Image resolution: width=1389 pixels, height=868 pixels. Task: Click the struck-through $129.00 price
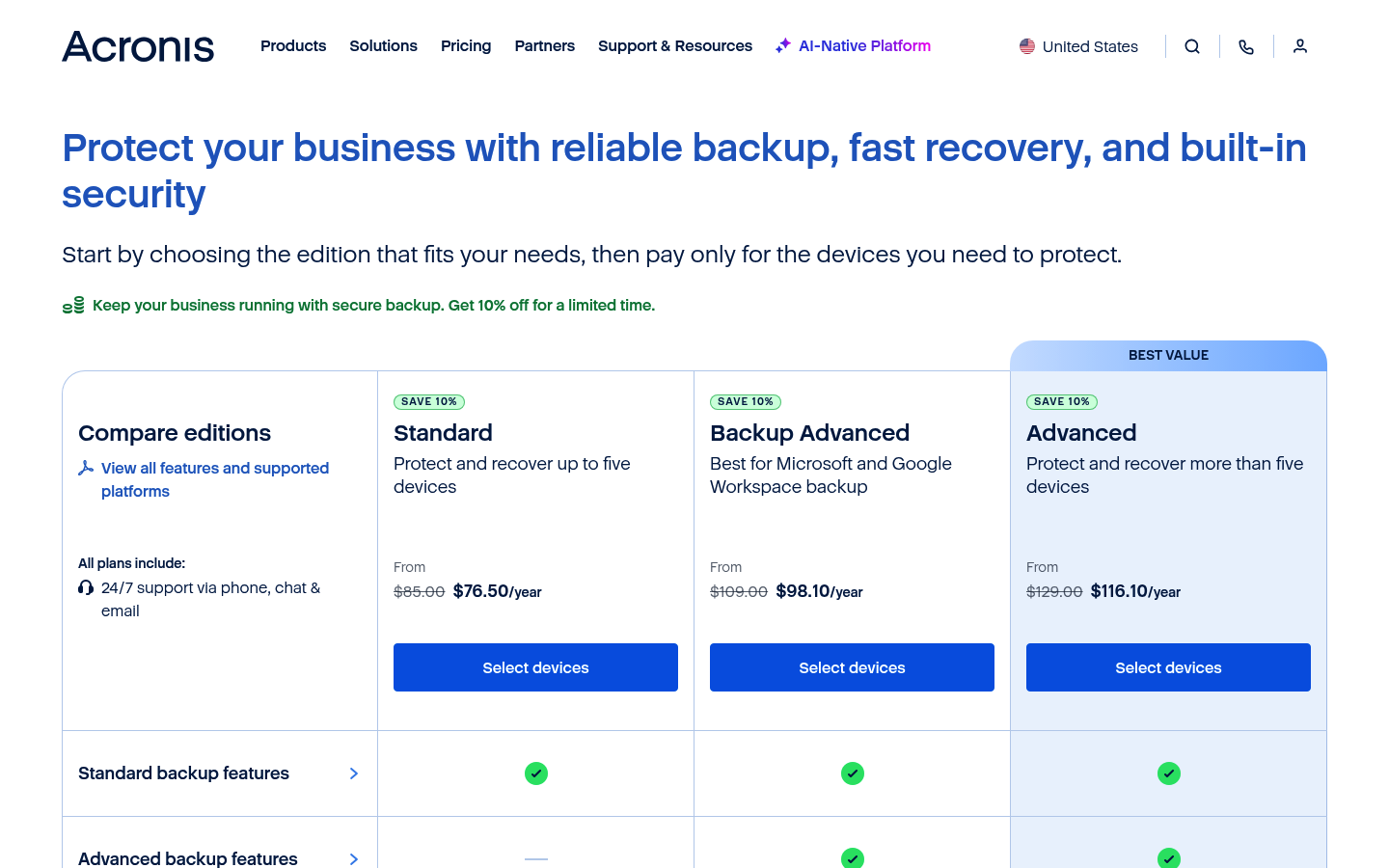(1054, 592)
